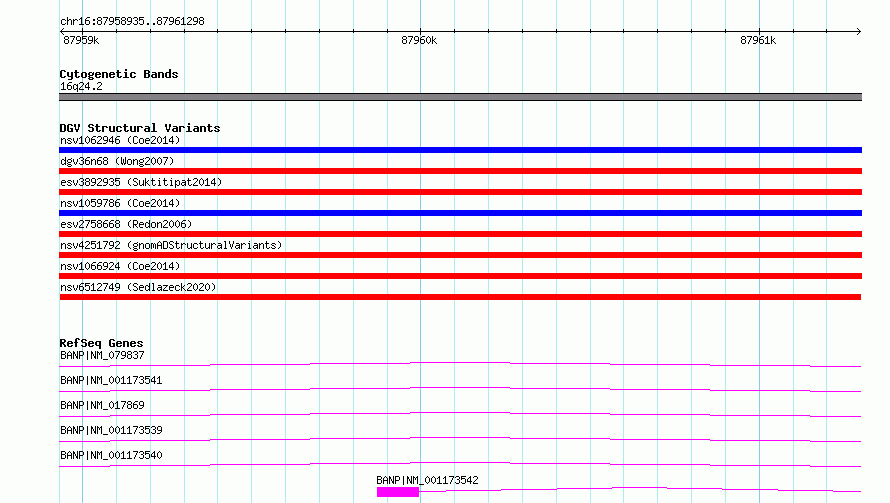Open variant label nsv1059786 (Coe2014)

120,203
